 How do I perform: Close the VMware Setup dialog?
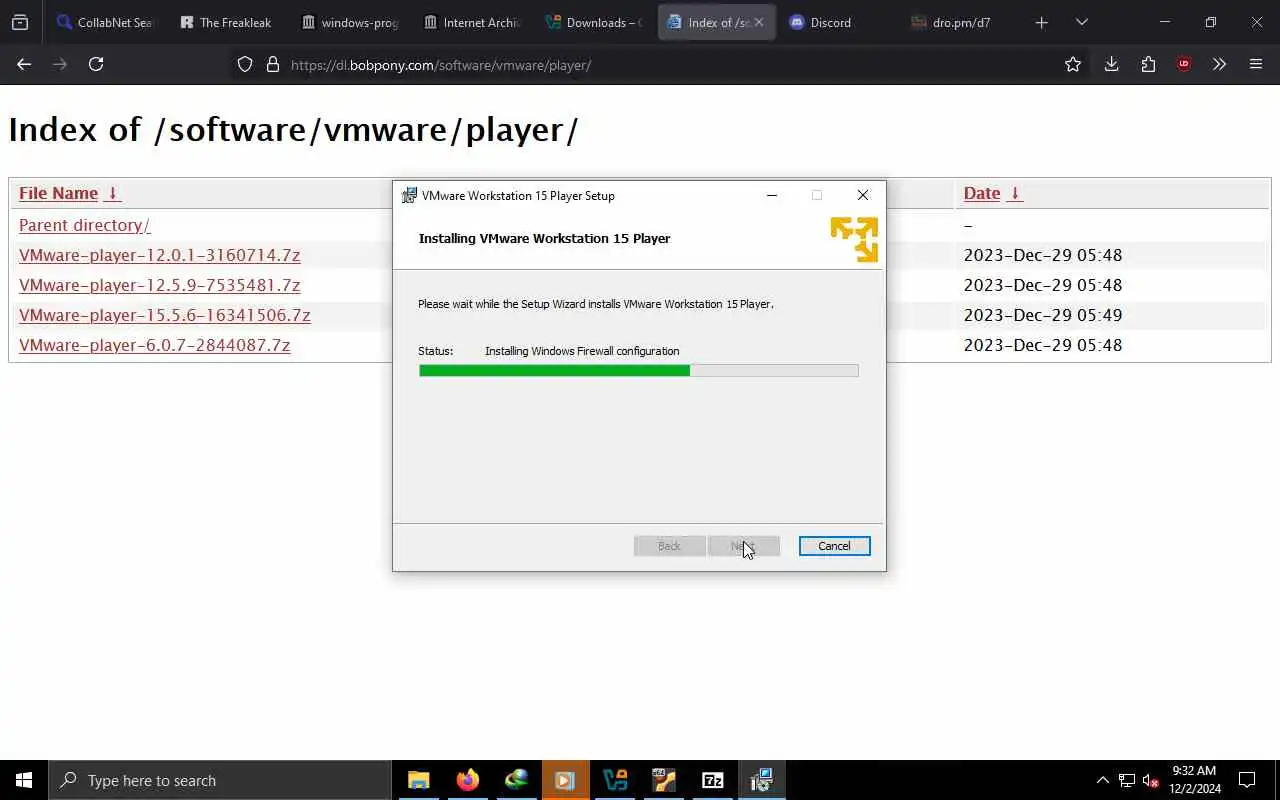863,195
